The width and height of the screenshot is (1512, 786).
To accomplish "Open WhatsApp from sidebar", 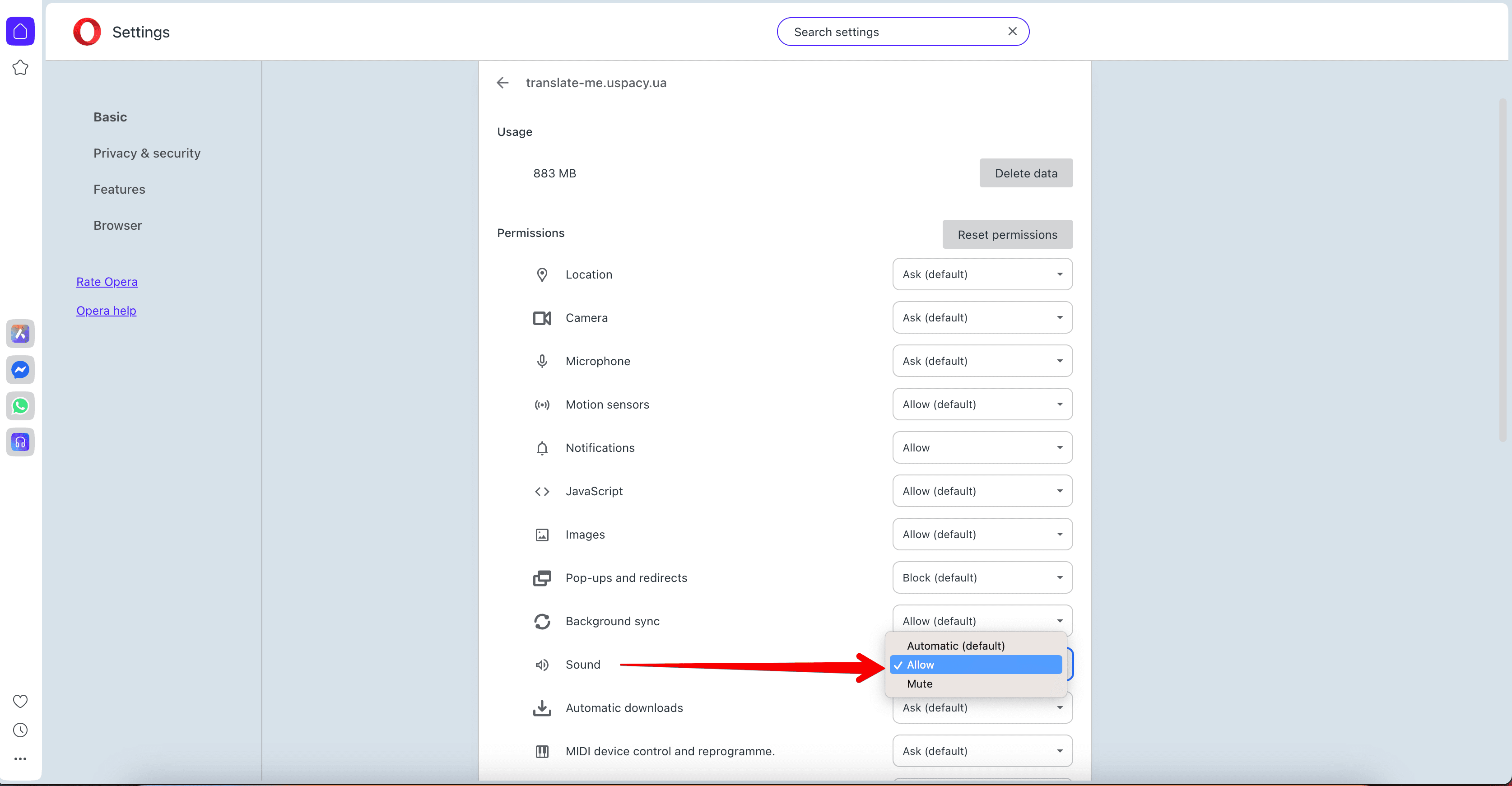I will 20,405.
